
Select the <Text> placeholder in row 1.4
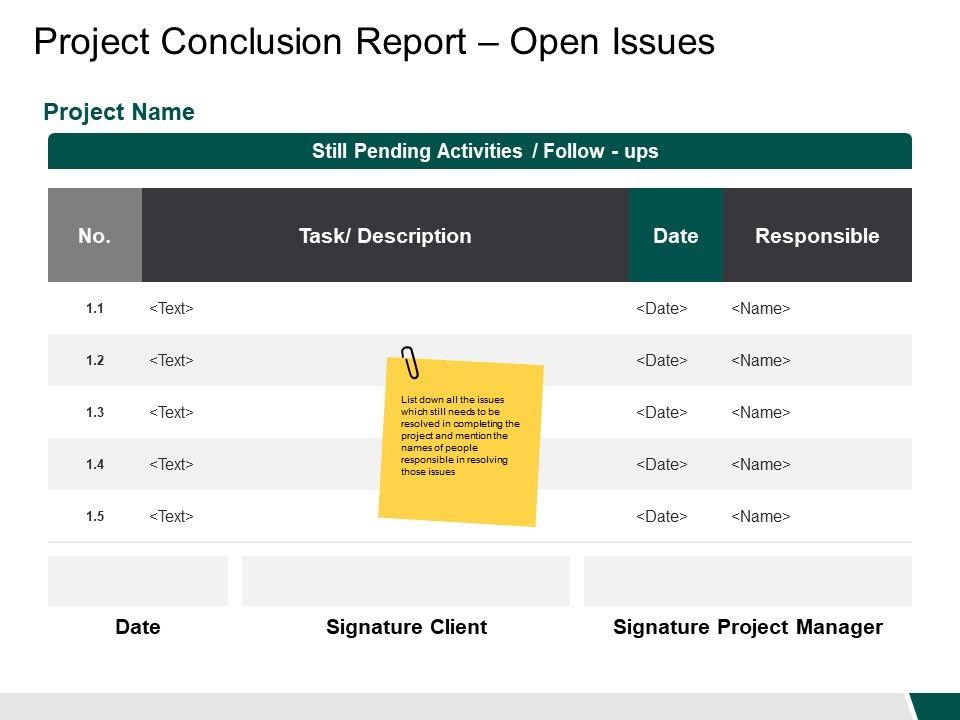click(x=171, y=465)
